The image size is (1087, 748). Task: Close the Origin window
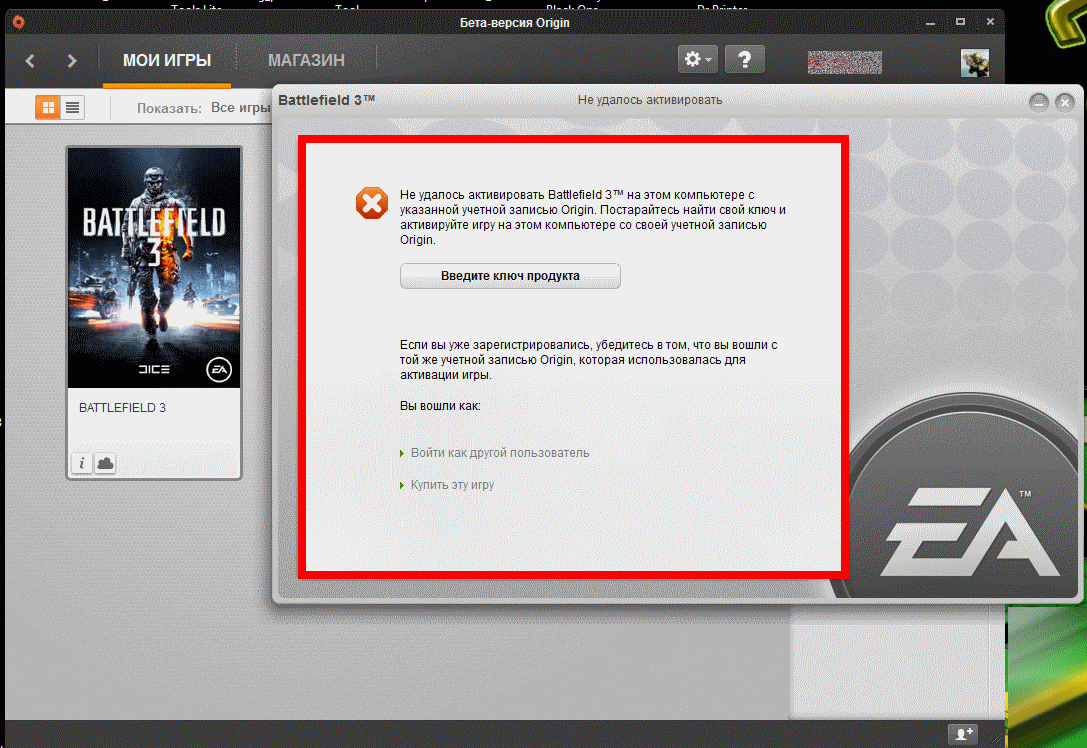990,22
